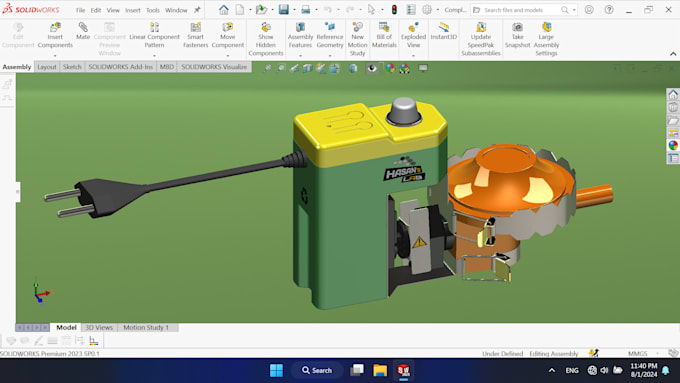680x383 pixels.
Task: Open the Motion Study 1 tab
Action: pos(146,327)
